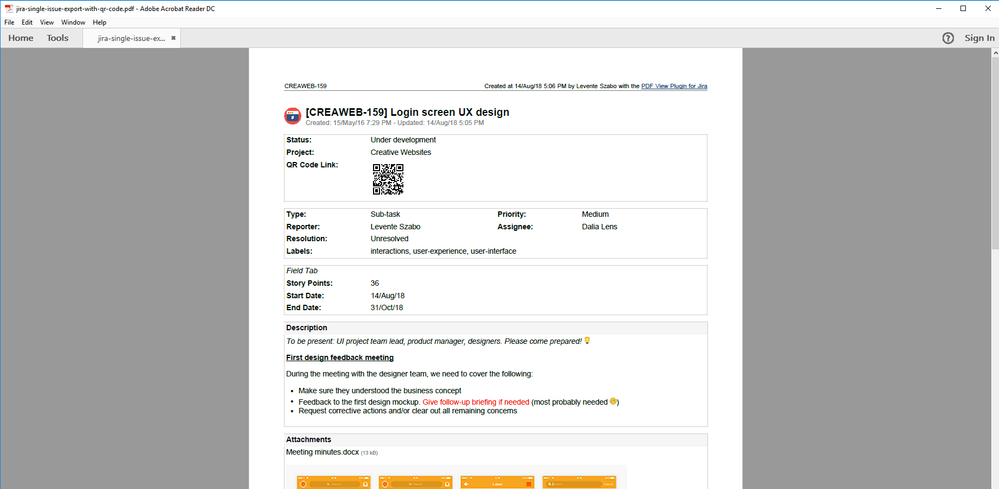Click the labels 'interactions, user-experience, user-interface'
999x489 pixels.
click(x=443, y=252)
